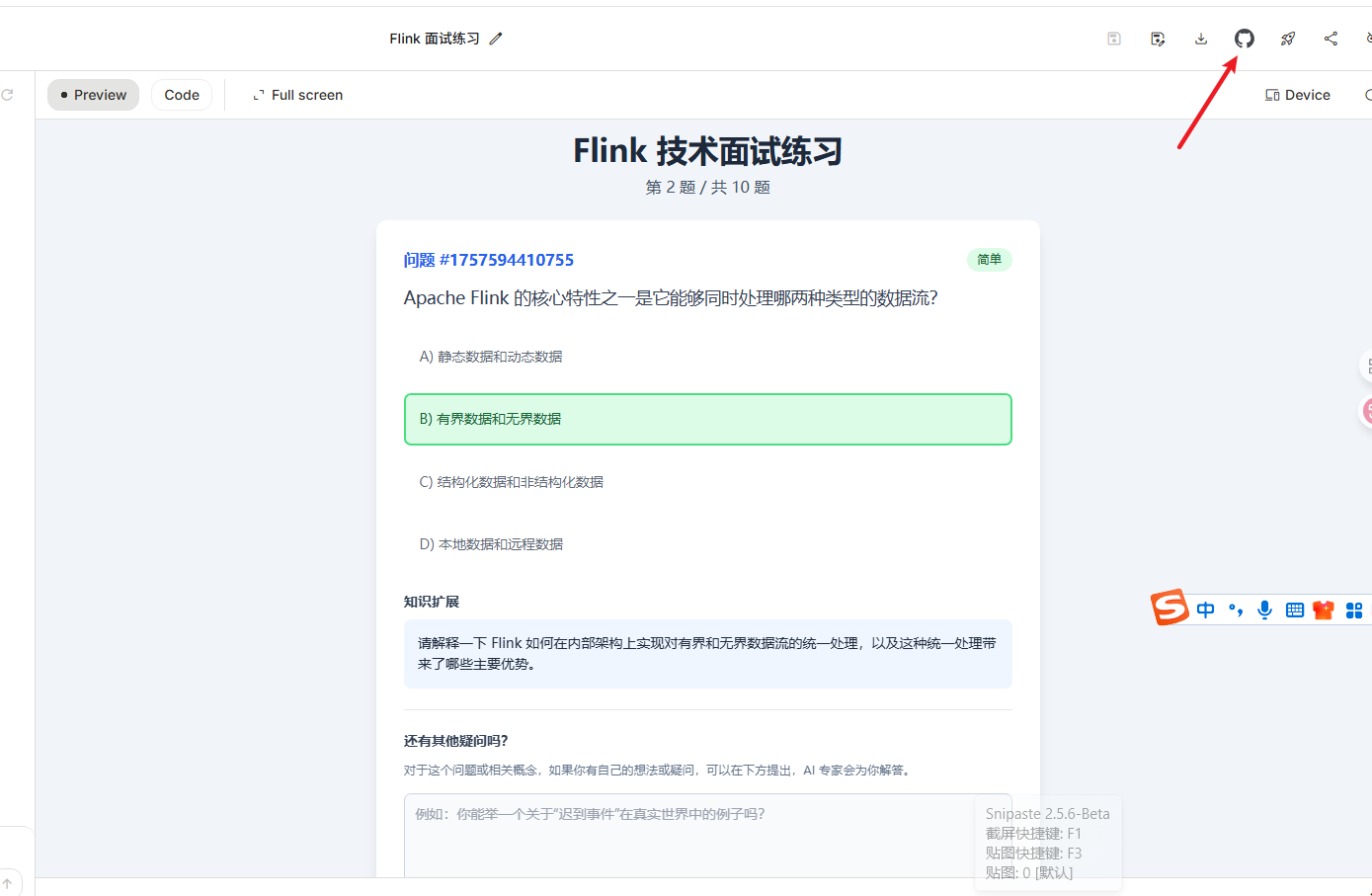The height and width of the screenshot is (896, 1372).
Task: Open the Sogou toolbox grid icon
Action: coord(1354,611)
